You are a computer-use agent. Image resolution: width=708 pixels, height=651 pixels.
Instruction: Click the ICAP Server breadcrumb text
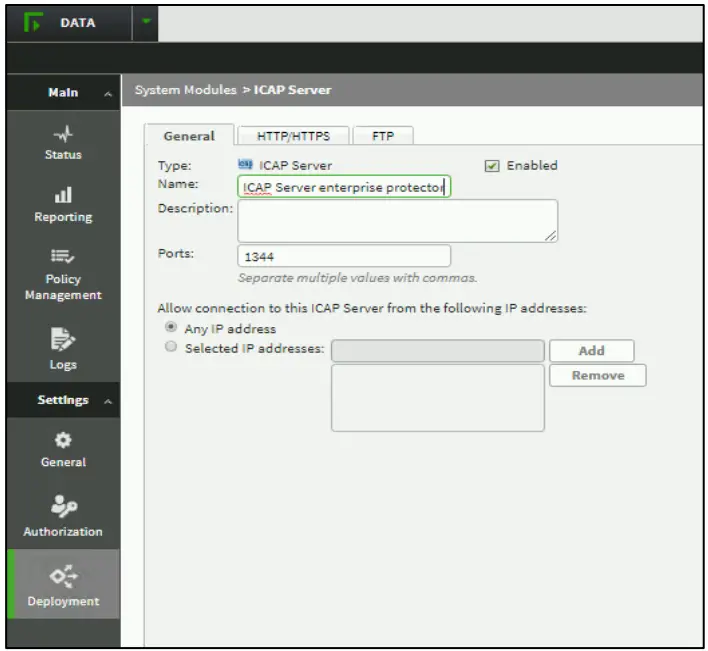pos(293,90)
